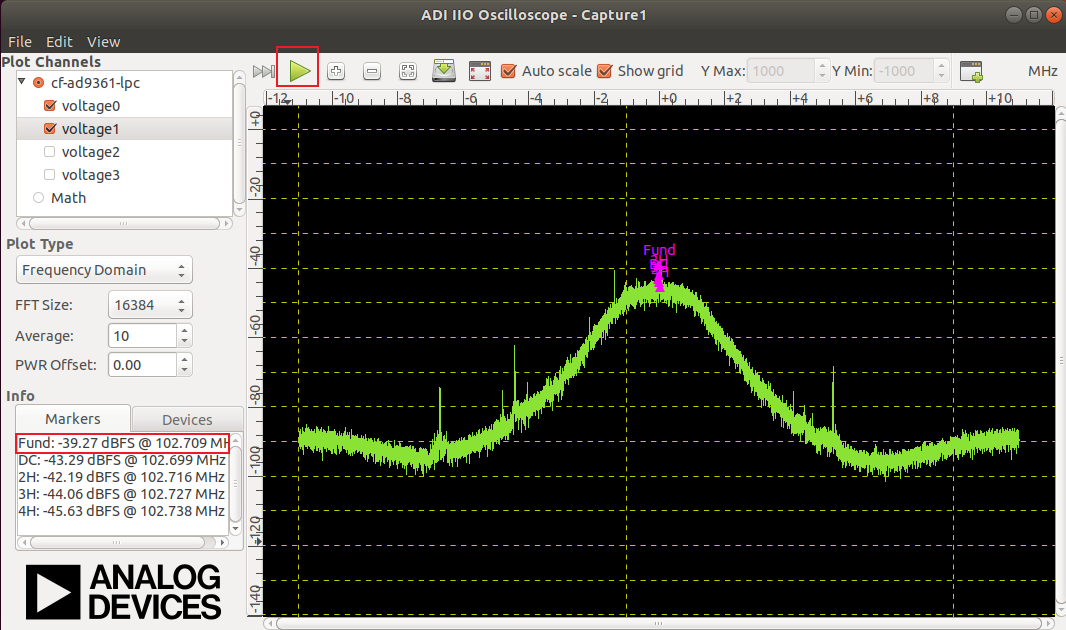Open the View menu
The width and height of the screenshot is (1066, 630).
[103, 42]
